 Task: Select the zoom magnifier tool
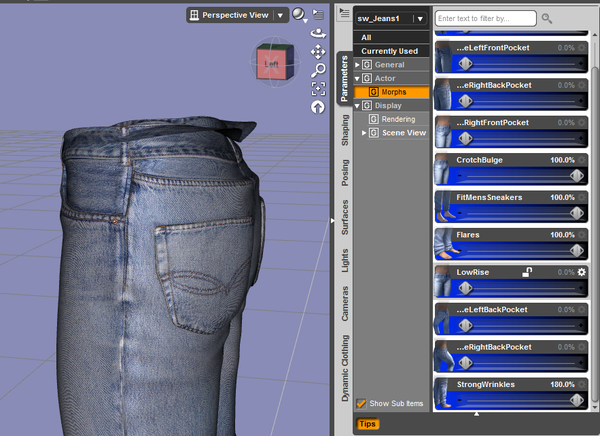click(x=318, y=70)
